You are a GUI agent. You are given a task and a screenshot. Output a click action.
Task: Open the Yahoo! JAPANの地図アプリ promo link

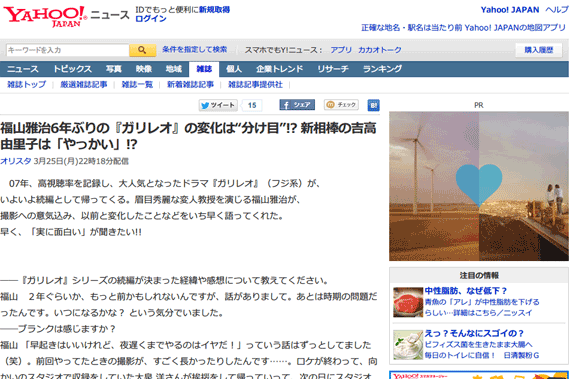[x=463, y=28]
